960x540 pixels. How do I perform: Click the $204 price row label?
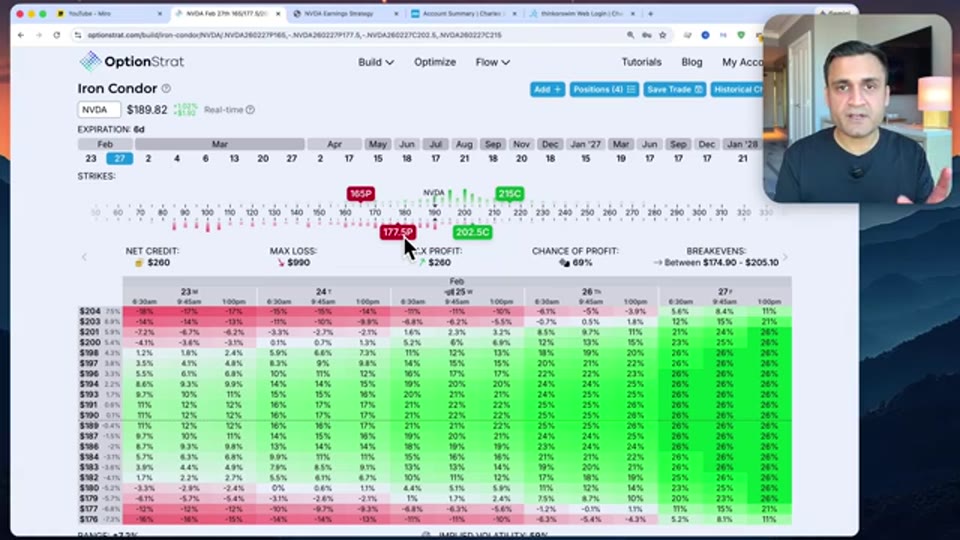[x=89, y=311]
